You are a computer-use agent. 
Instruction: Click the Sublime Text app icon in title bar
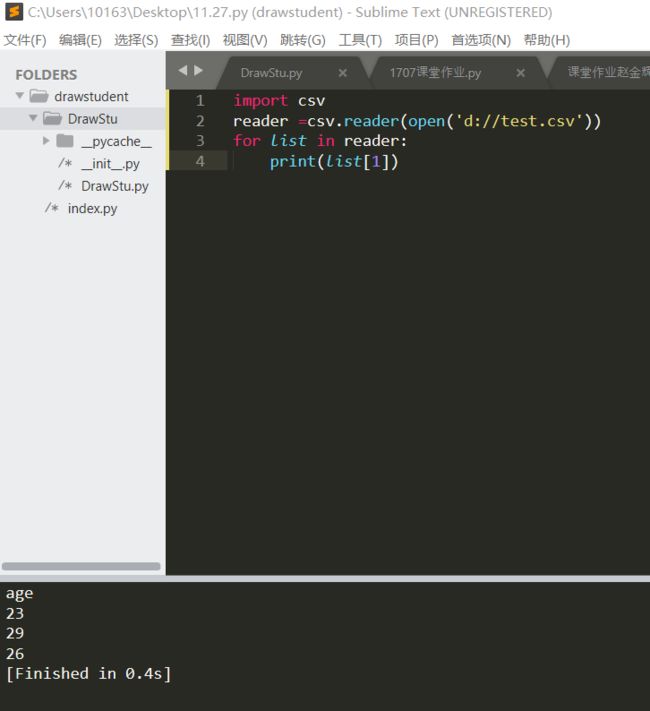(x=14, y=12)
